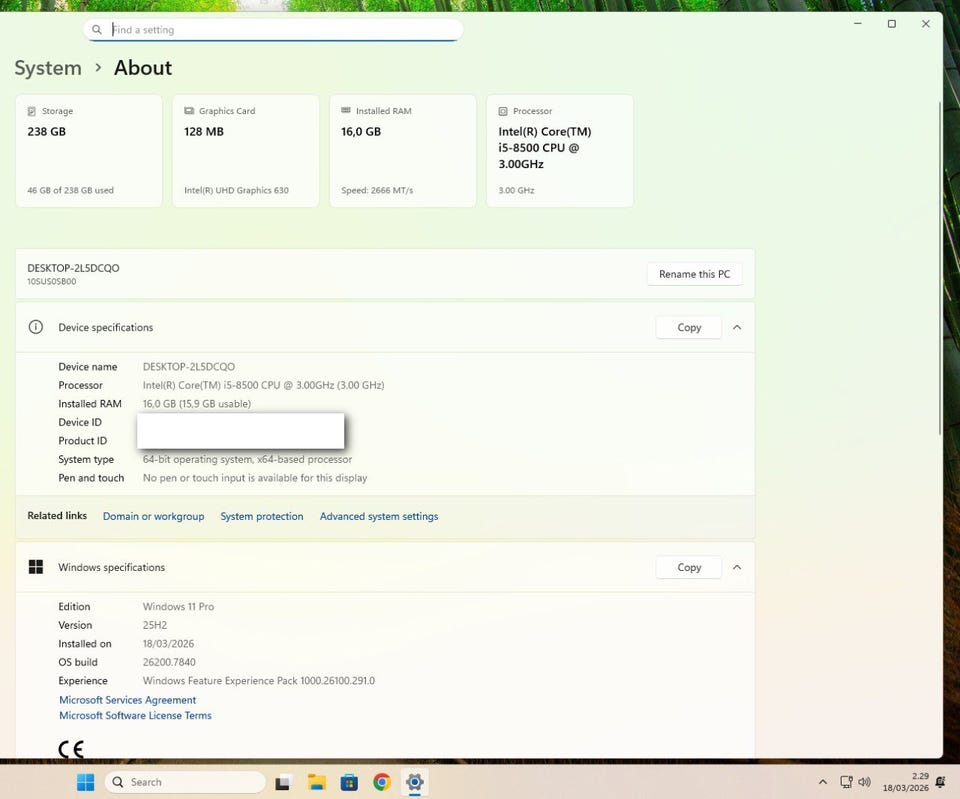Open Microsoft Store from taskbar

(349, 782)
